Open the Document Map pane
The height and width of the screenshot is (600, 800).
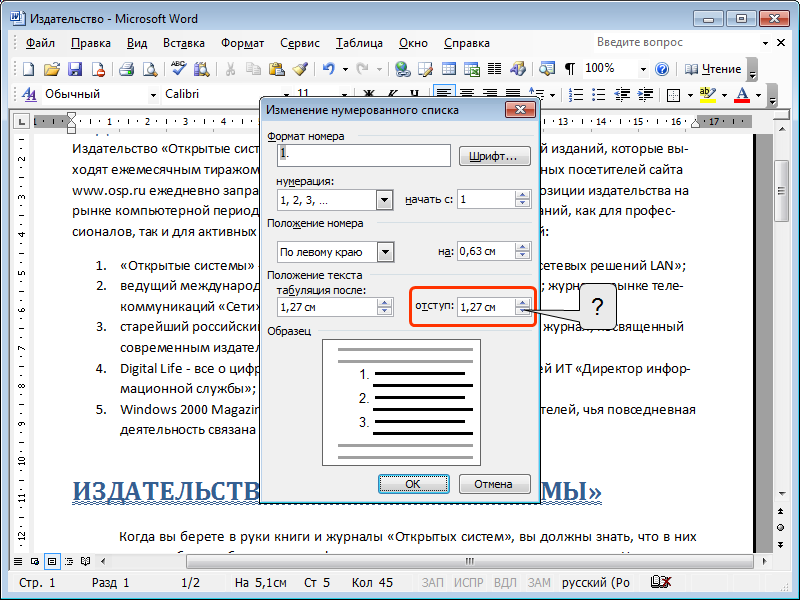click(x=547, y=69)
